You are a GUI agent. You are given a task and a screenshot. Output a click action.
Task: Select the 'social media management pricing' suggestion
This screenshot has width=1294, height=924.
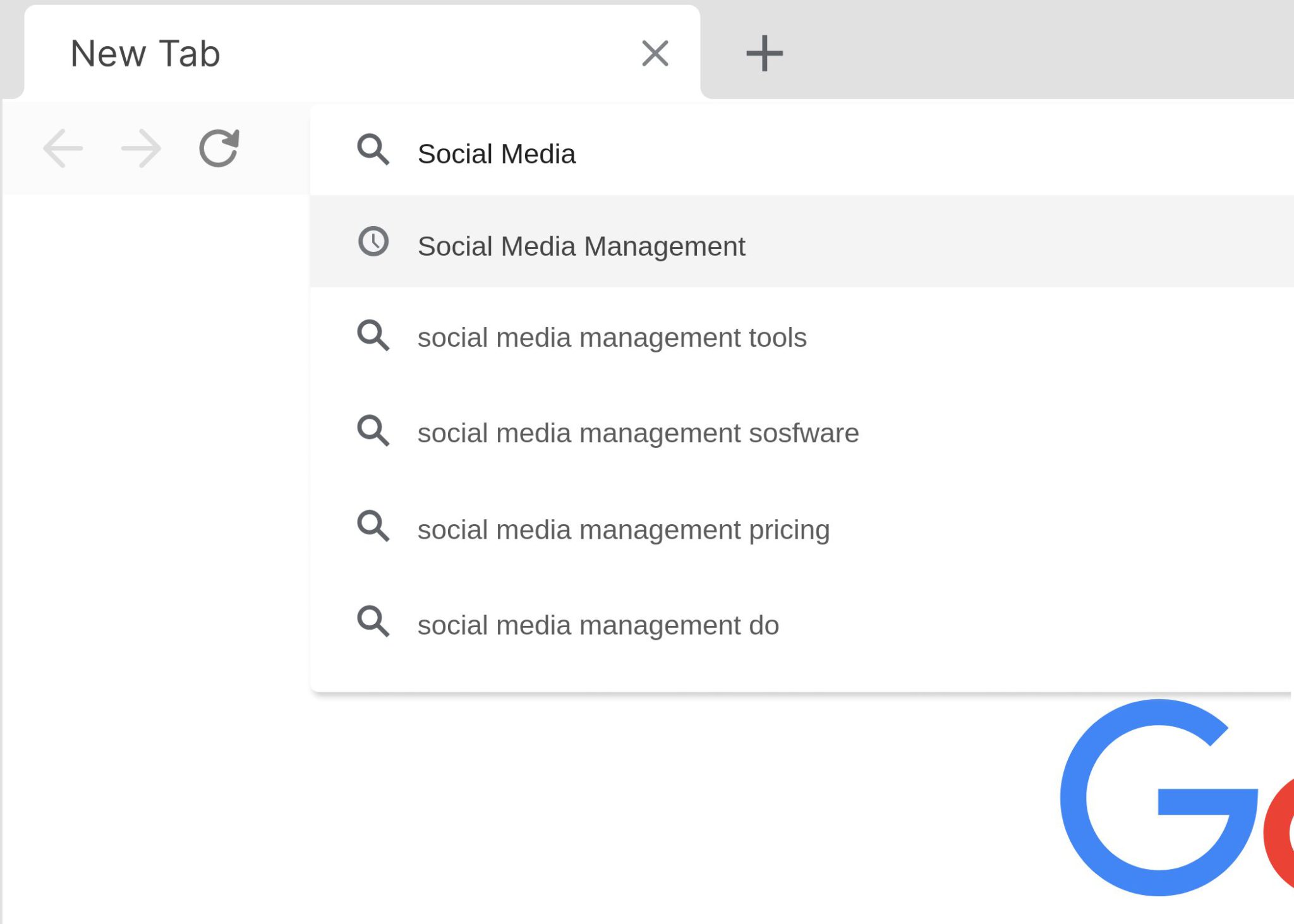(x=624, y=529)
